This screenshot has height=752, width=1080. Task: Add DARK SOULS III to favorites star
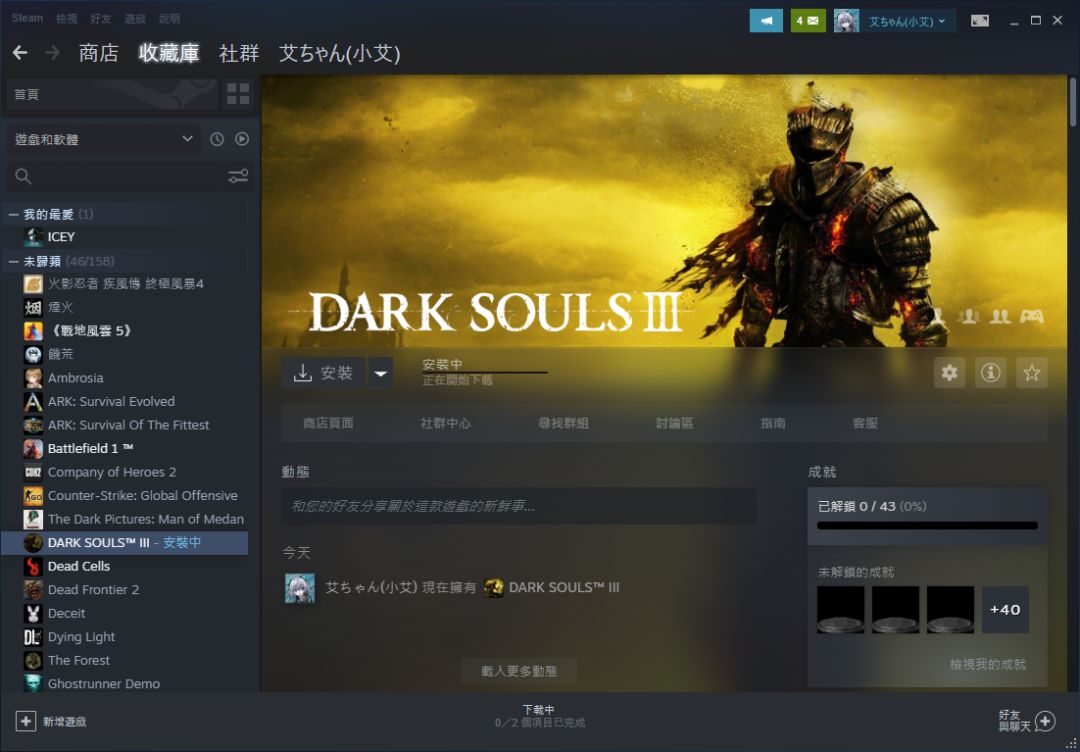(x=1031, y=373)
